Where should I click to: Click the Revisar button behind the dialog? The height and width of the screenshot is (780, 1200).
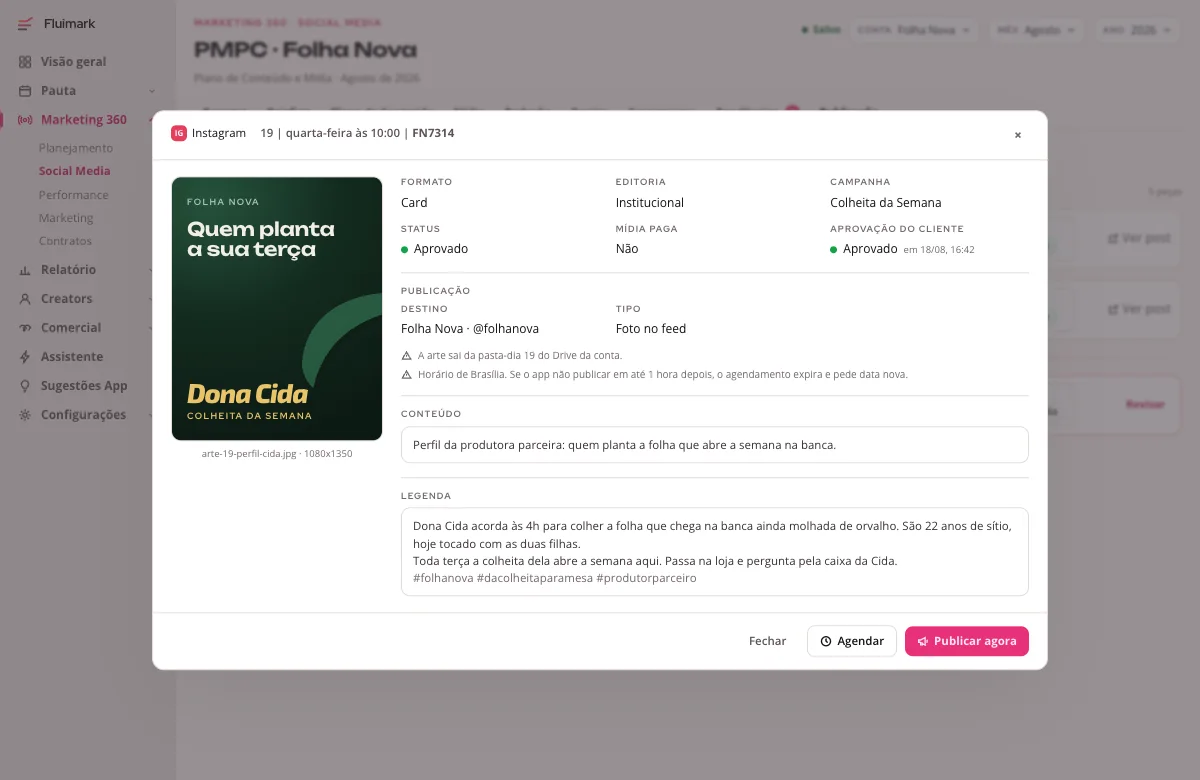point(1145,405)
